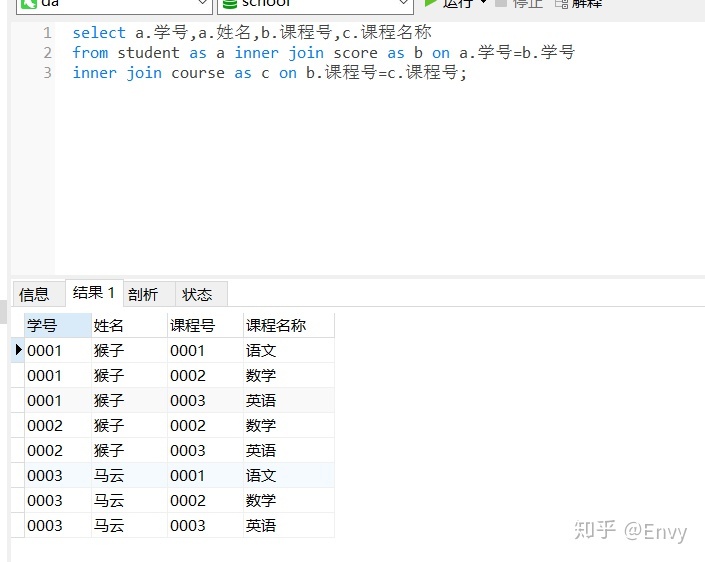
Task: Select 猴子 cell in 0001's 英语 row
Action: click(129, 400)
